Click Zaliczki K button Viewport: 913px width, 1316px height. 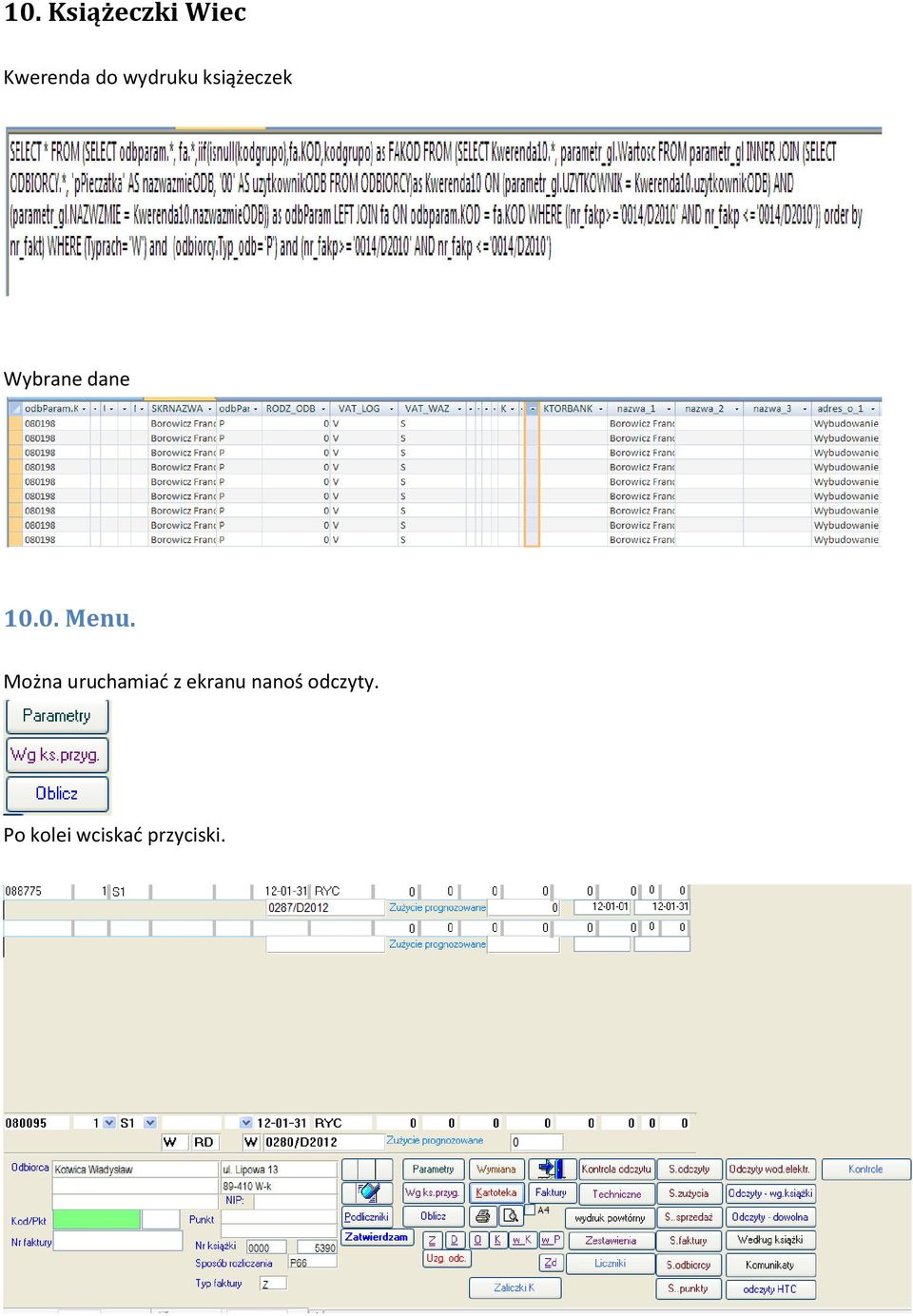point(515,1287)
